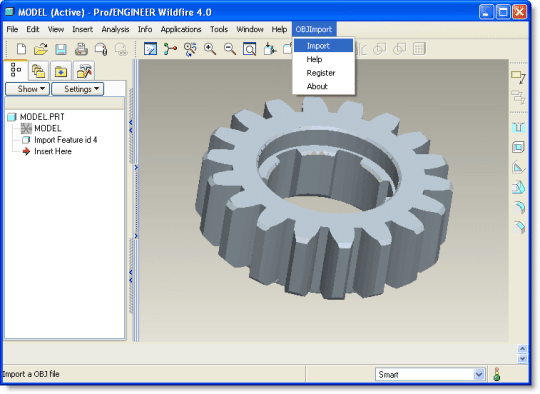Click the grid display toolbar icon
This screenshot has width=540, height=394.
click(x=419, y=49)
